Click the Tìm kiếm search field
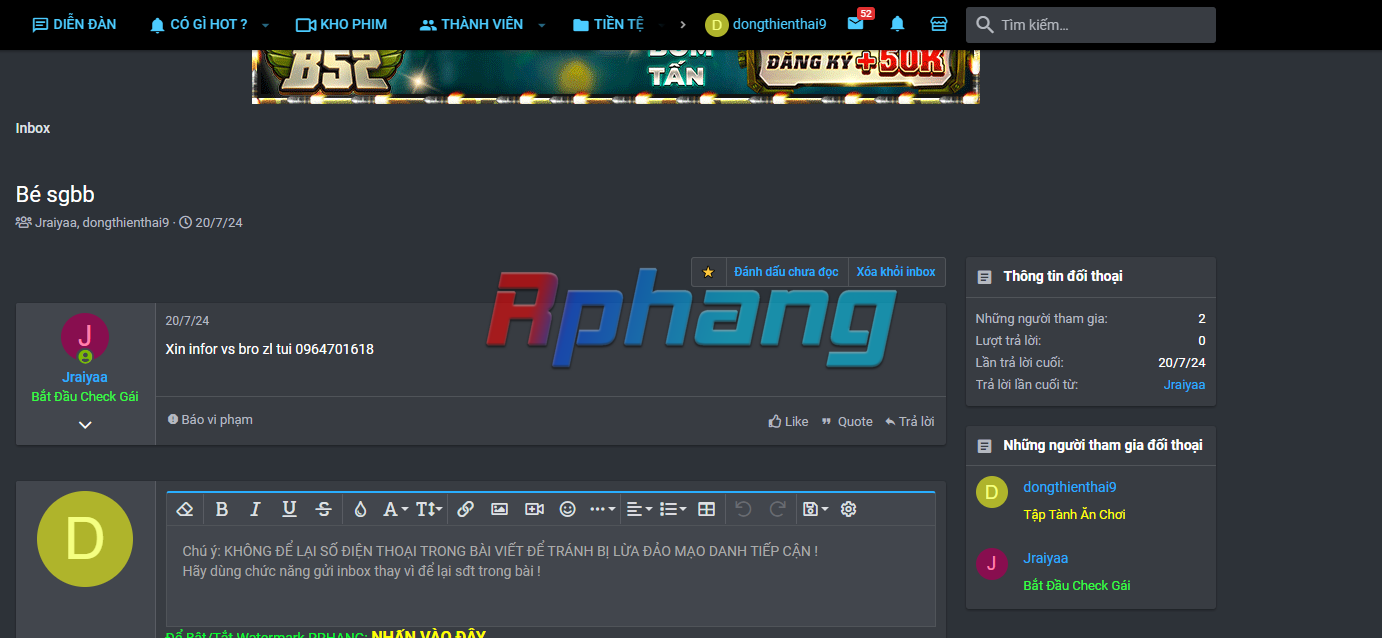This screenshot has width=1382, height=638. point(1091,25)
